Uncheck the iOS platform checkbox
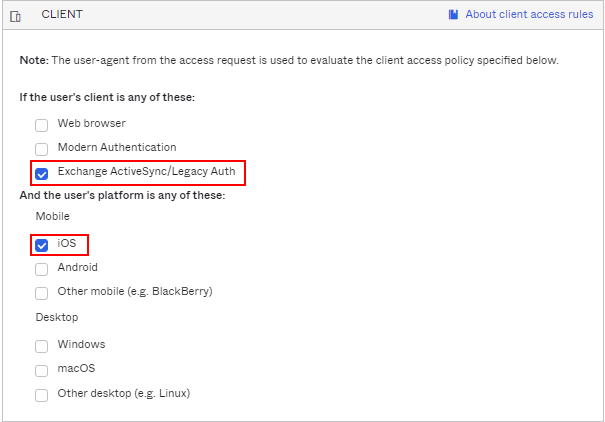This screenshot has width=605, height=422. point(42,245)
